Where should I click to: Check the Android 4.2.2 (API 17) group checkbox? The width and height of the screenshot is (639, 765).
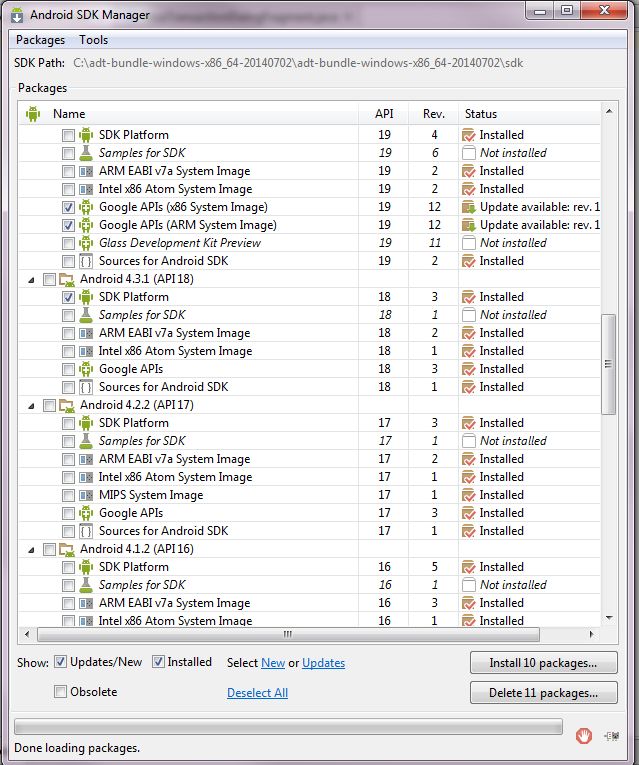pyautogui.click(x=49, y=405)
